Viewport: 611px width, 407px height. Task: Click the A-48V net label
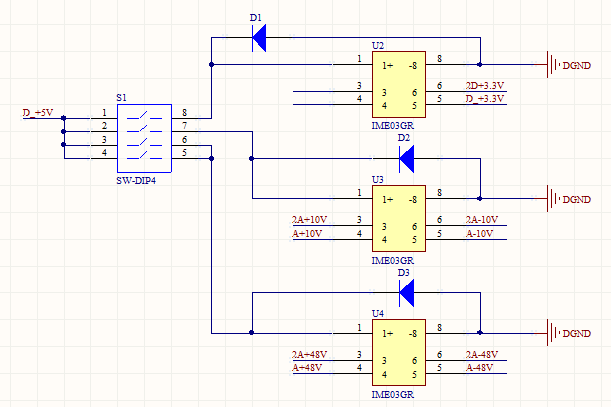pos(479,368)
